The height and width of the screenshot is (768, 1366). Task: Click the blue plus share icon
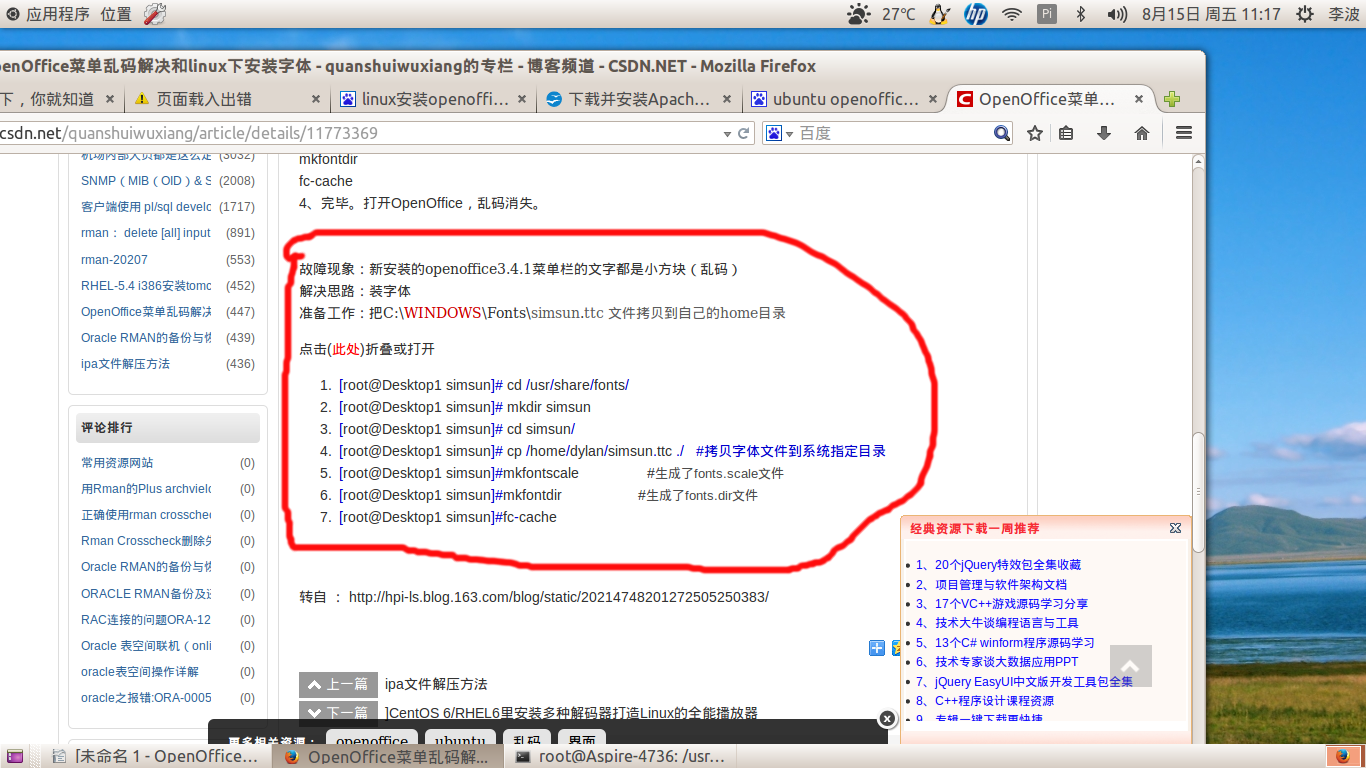(x=876, y=648)
